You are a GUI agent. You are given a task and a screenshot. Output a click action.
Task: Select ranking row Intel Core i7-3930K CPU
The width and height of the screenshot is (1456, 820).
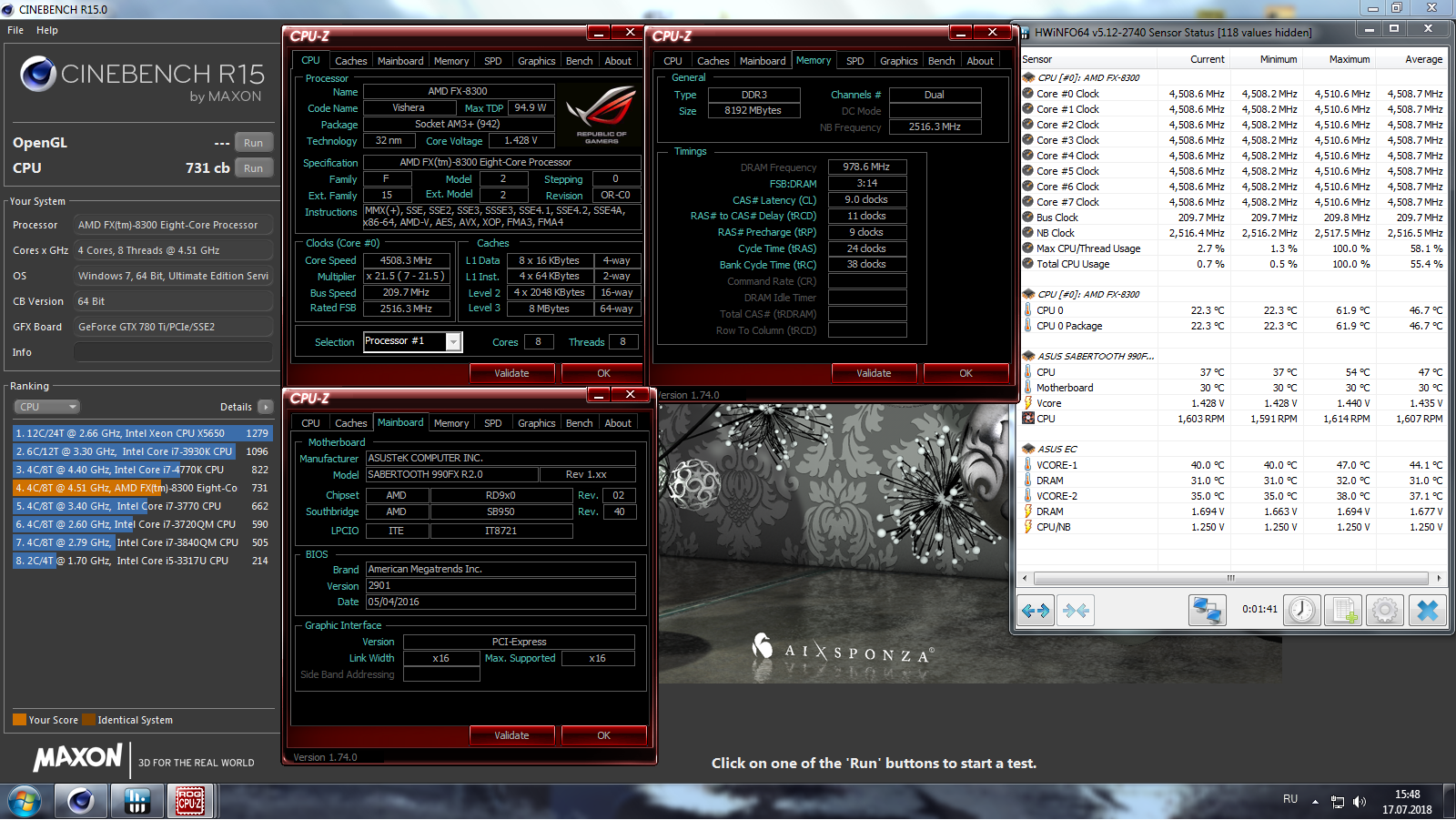(142, 451)
